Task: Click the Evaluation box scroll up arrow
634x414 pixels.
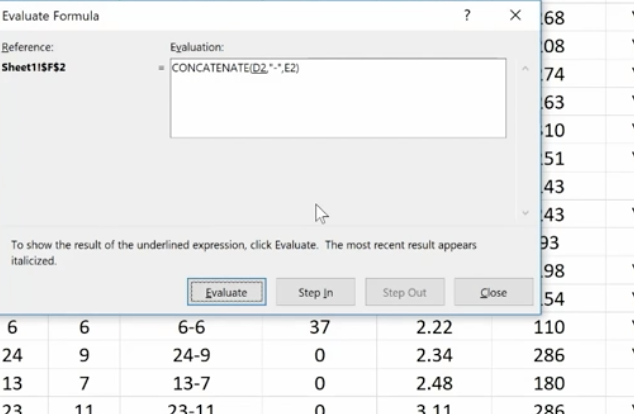Action: tap(524, 69)
